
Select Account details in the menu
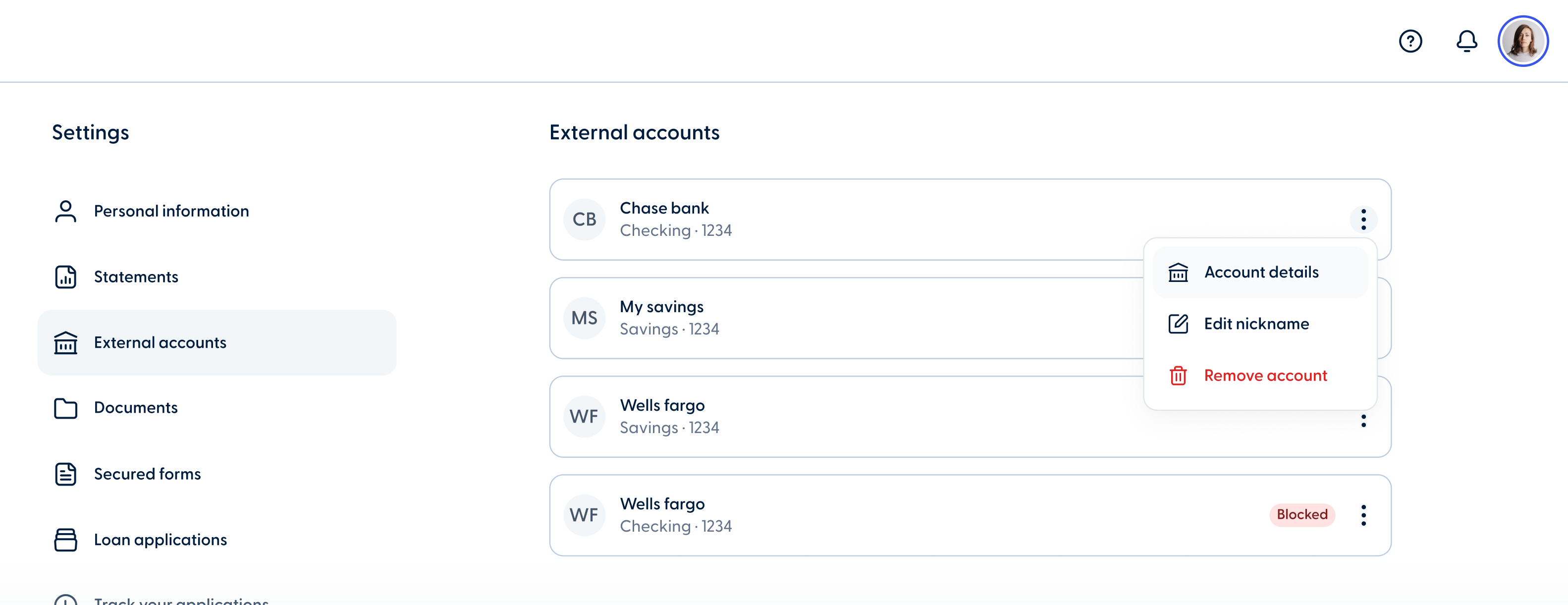tap(1261, 273)
